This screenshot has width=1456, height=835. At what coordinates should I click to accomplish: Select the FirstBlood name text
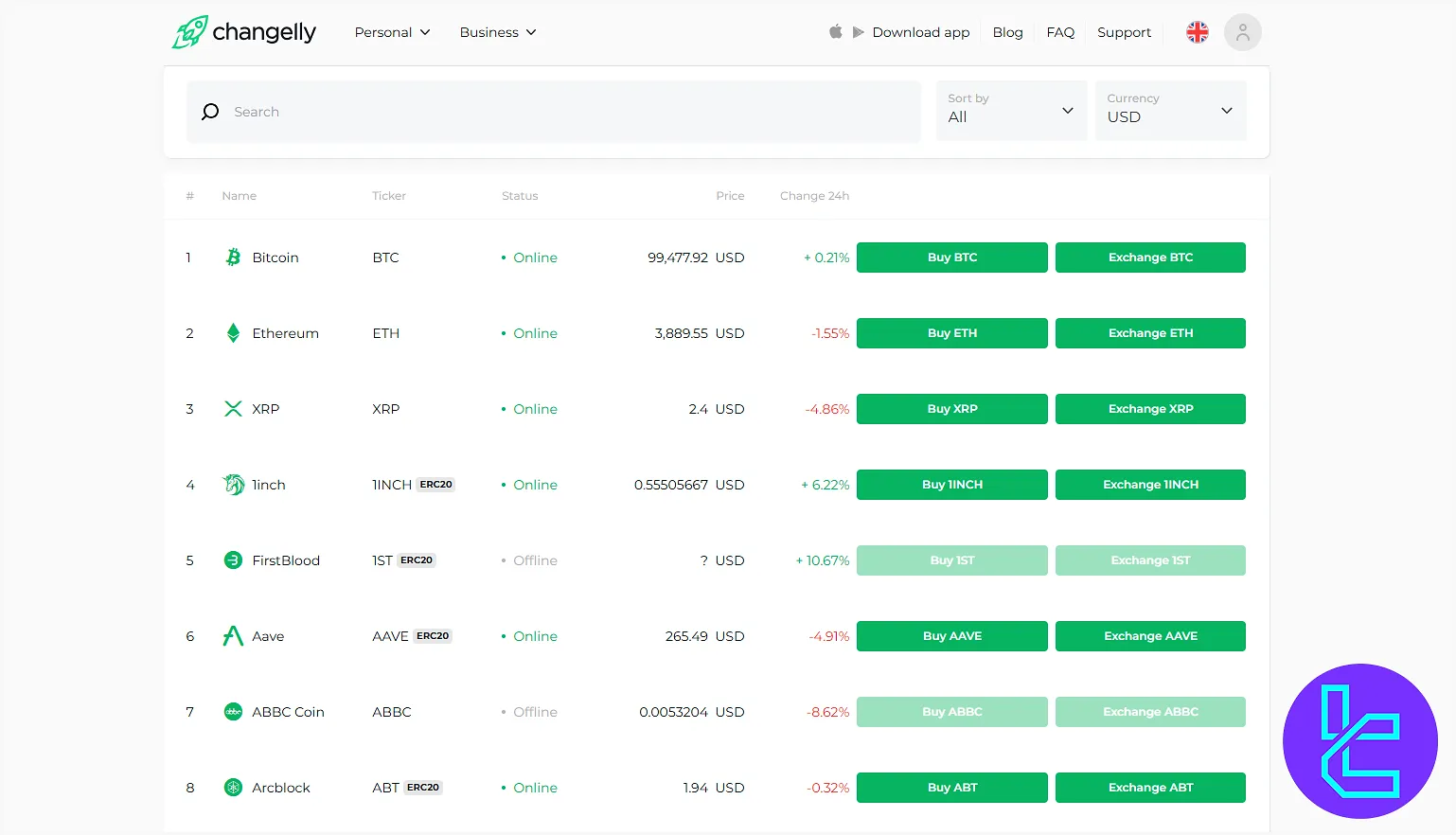[x=286, y=560]
